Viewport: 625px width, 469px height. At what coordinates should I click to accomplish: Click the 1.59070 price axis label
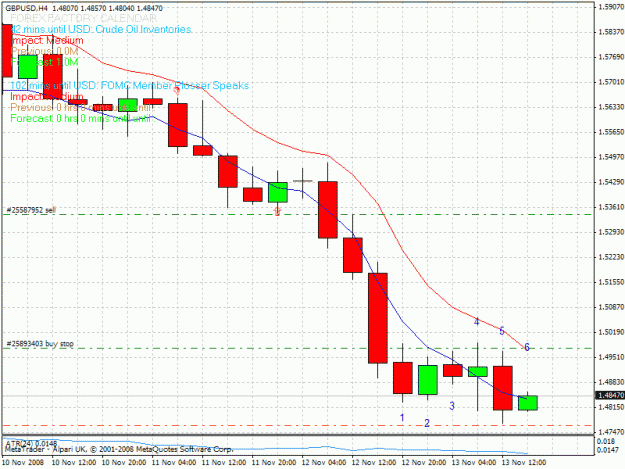(x=611, y=7)
